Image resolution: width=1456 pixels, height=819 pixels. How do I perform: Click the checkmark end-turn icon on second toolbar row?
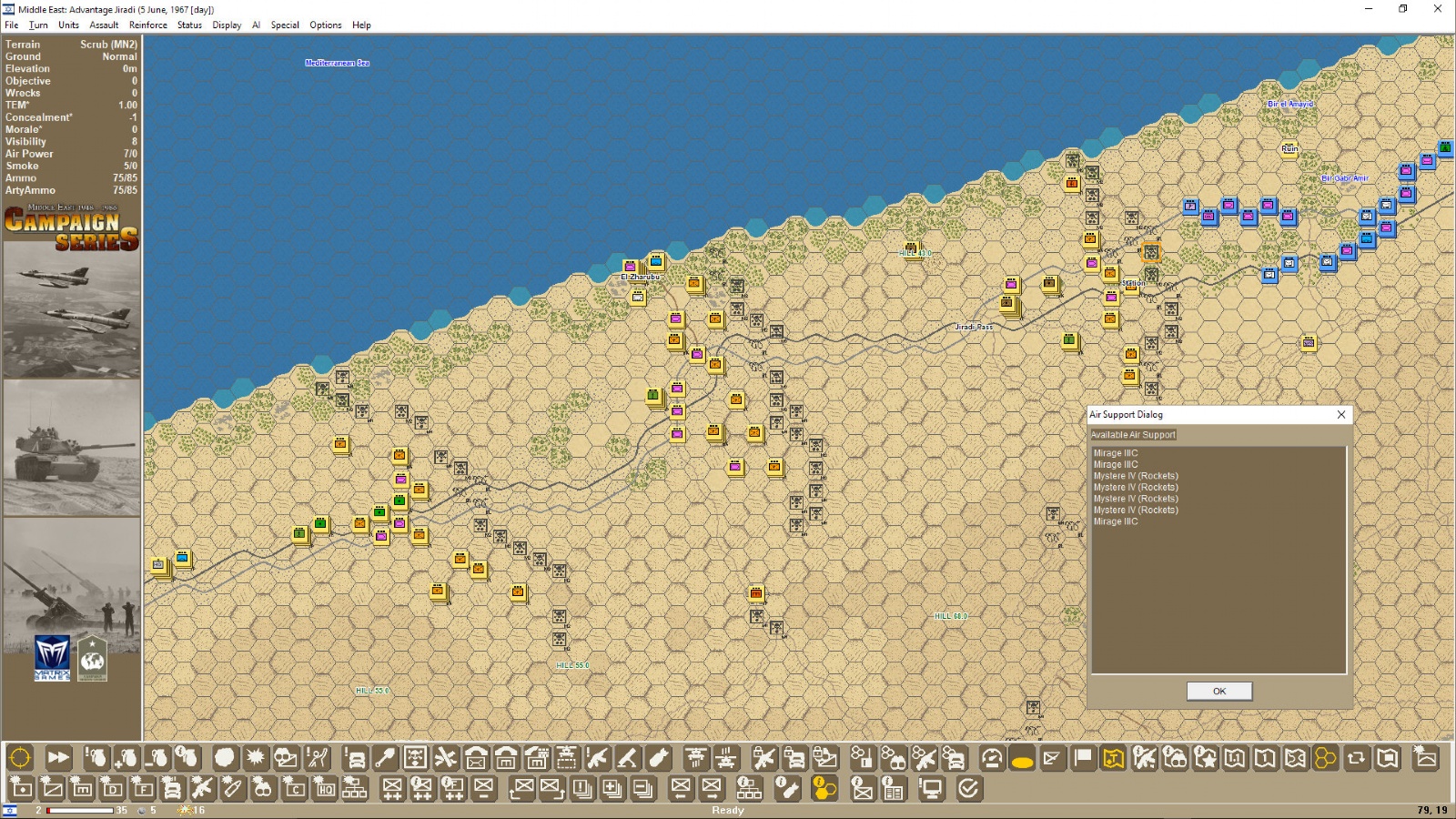point(969,787)
